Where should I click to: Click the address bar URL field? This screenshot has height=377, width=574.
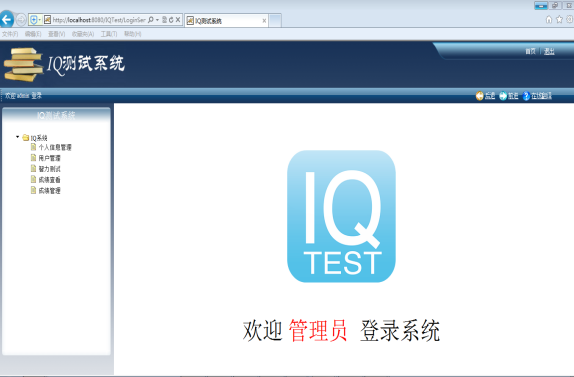coord(99,20)
